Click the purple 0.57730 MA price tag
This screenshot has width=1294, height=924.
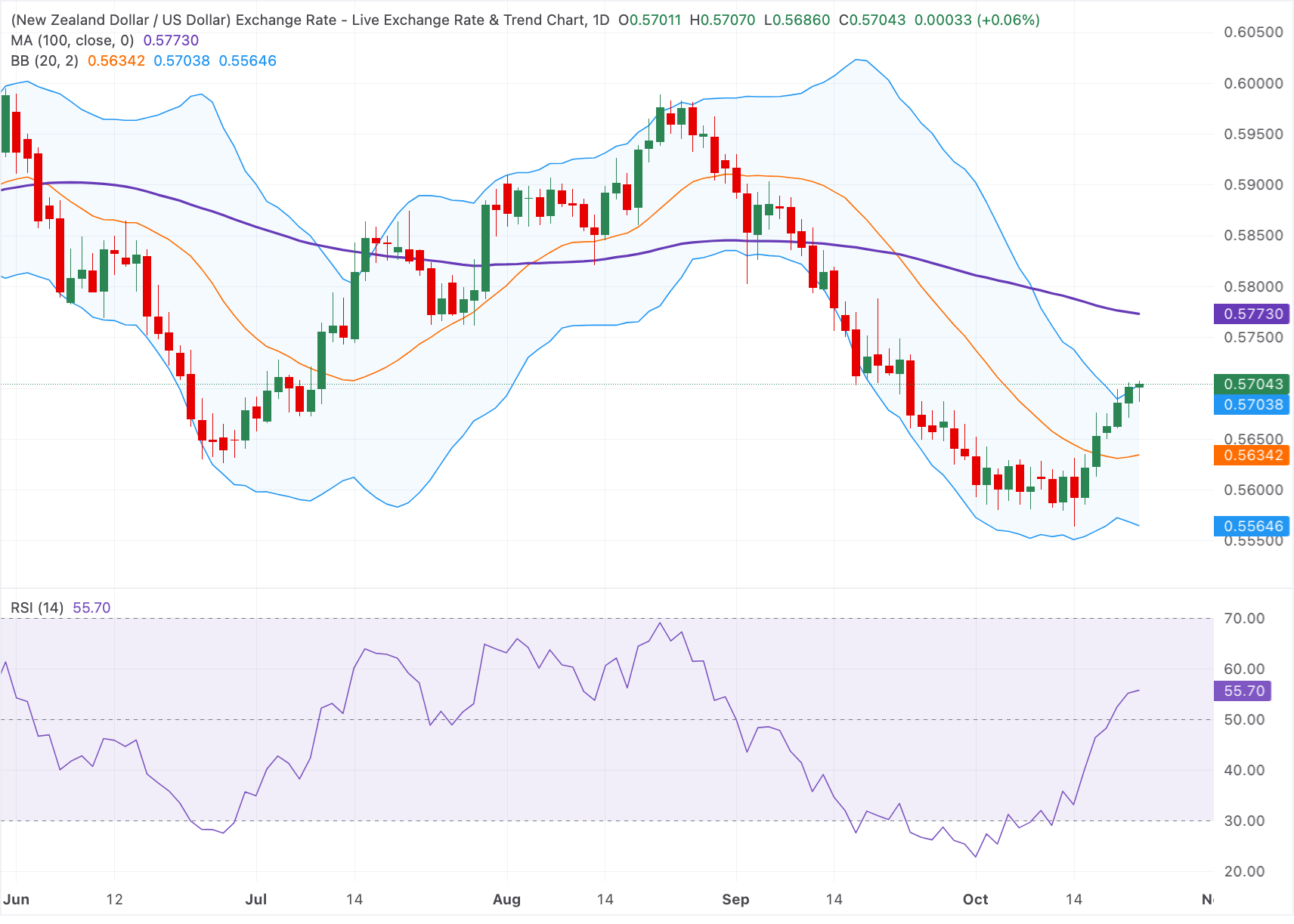coord(1252,314)
